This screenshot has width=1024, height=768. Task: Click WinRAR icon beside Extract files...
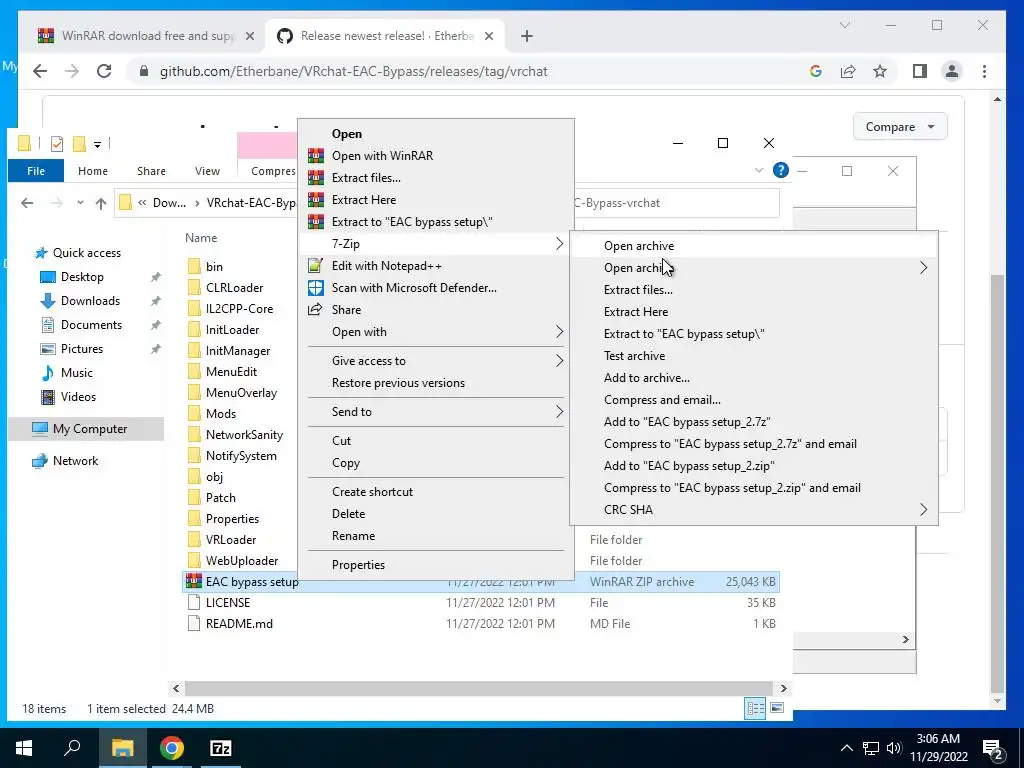[x=316, y=178]
